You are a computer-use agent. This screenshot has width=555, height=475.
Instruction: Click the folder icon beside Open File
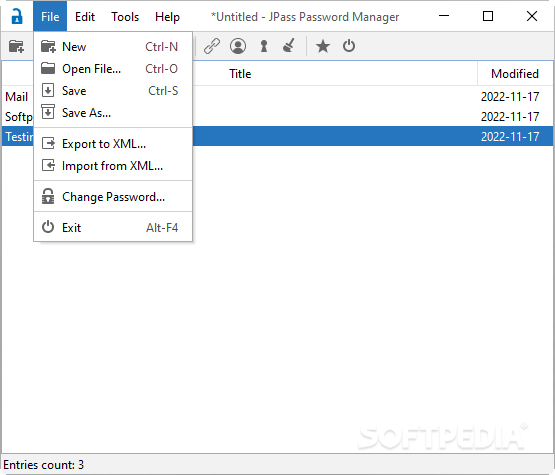48,68
